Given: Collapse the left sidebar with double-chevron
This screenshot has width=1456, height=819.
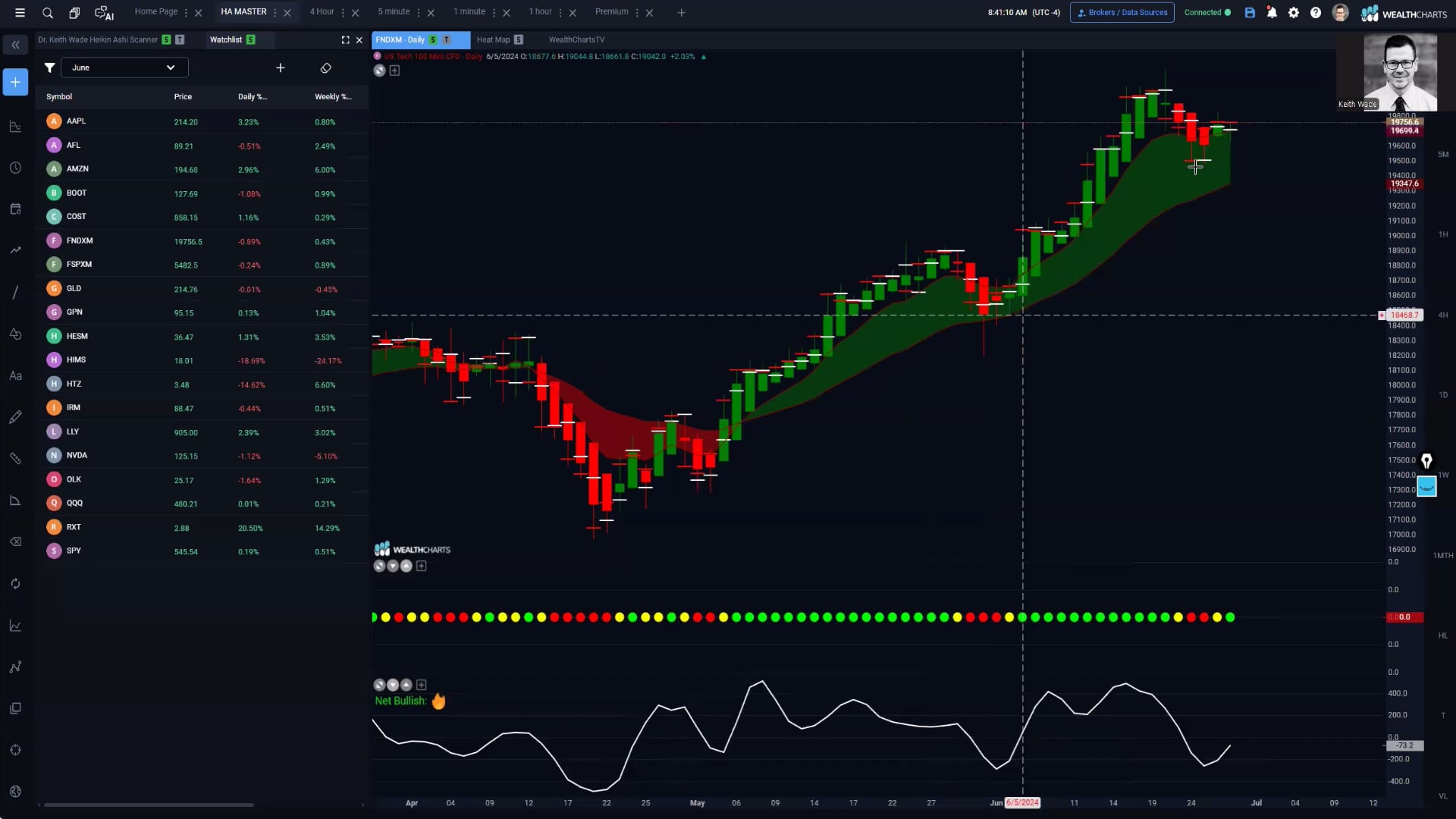Looking at the screenshot, I should (15, 45).
